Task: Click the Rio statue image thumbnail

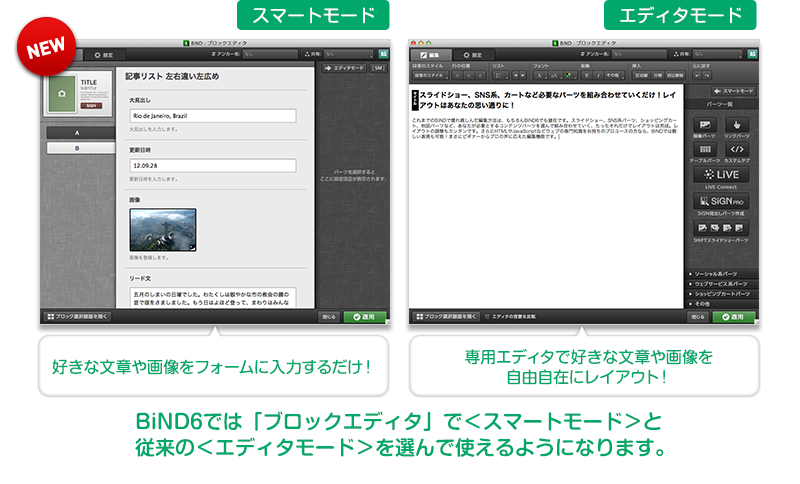Action: click(163, 230)
